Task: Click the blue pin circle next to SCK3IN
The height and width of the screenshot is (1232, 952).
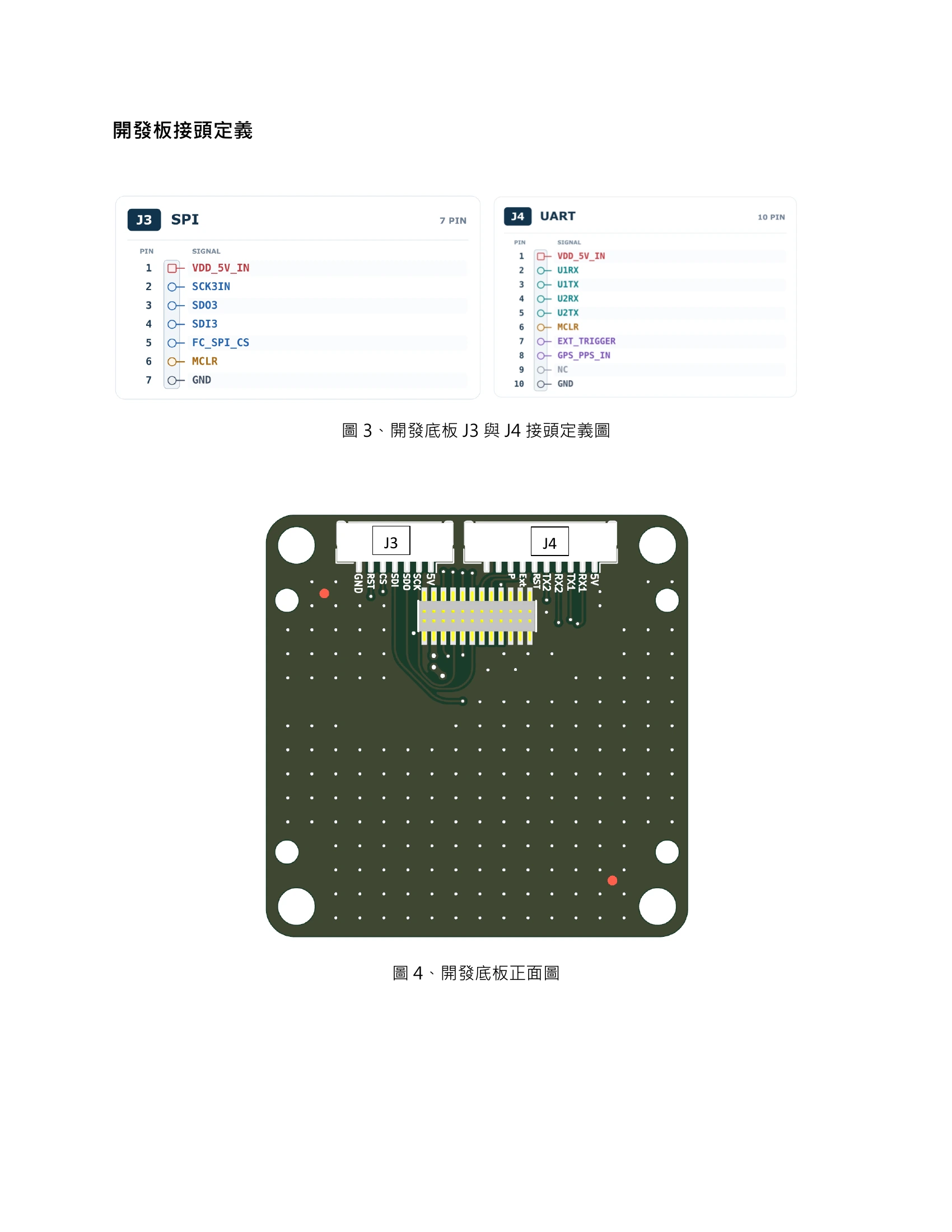Action: tap(171, 287)
